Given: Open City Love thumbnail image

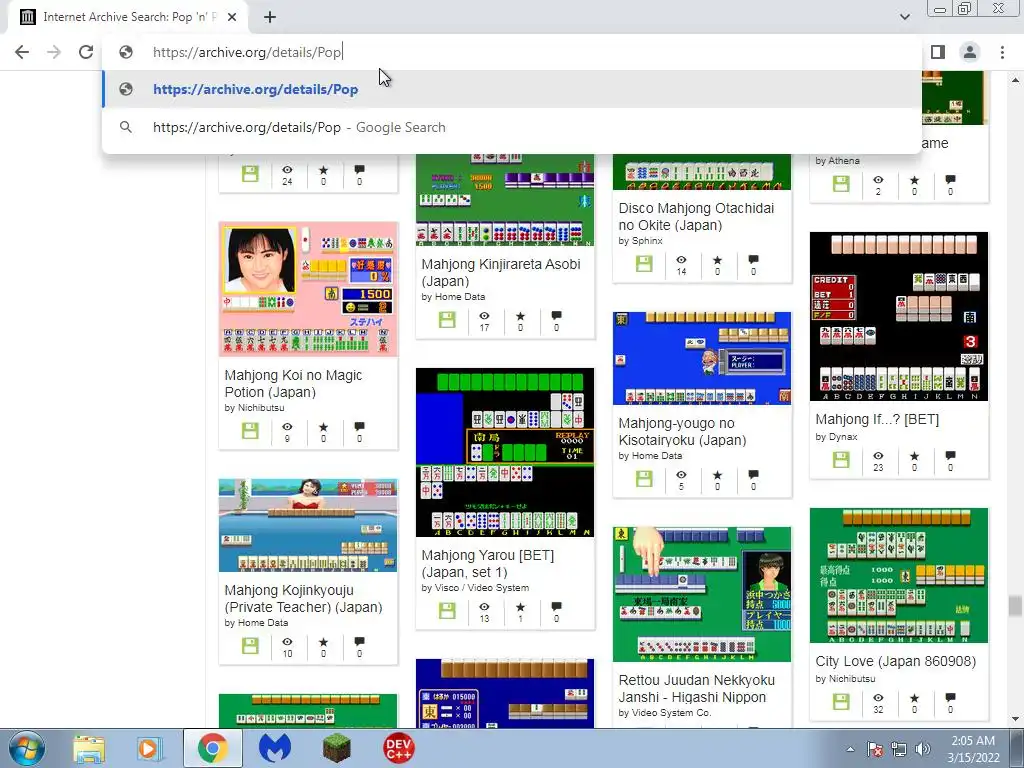Looking at the screenshot, I should [x=899, y=575].
